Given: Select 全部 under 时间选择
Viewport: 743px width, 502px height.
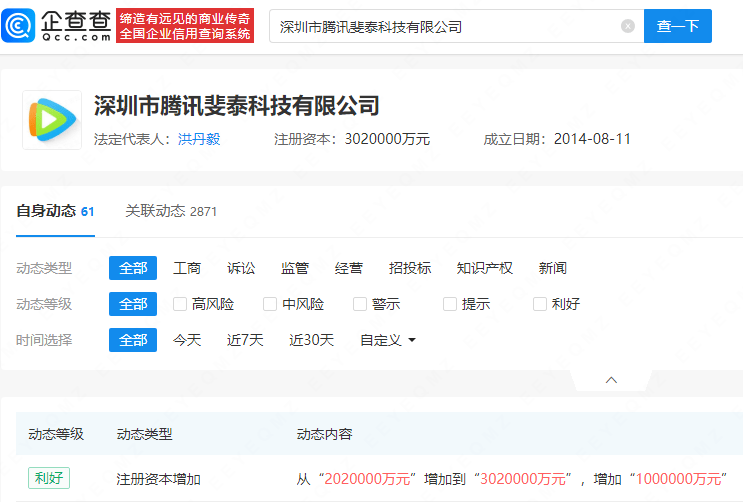Looking at the screenshot, I should pos(133,340).
